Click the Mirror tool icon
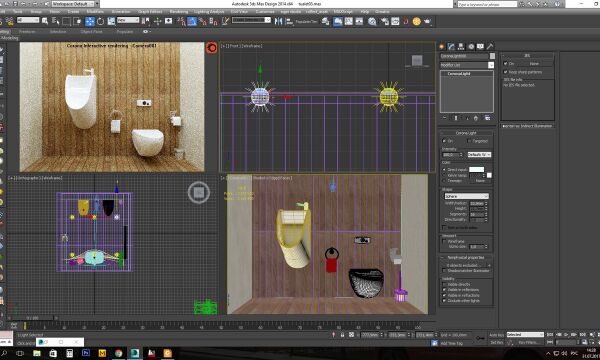Image resolution: width=600 pixels, height=360 pixels. tap(279, 21)
